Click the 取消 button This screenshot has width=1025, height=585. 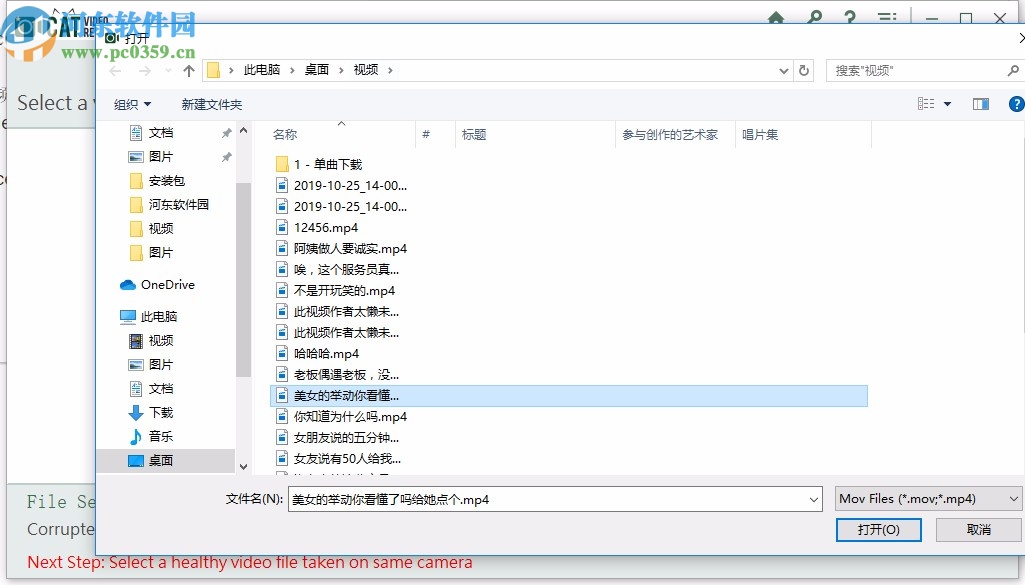click(x=979, y=530)
